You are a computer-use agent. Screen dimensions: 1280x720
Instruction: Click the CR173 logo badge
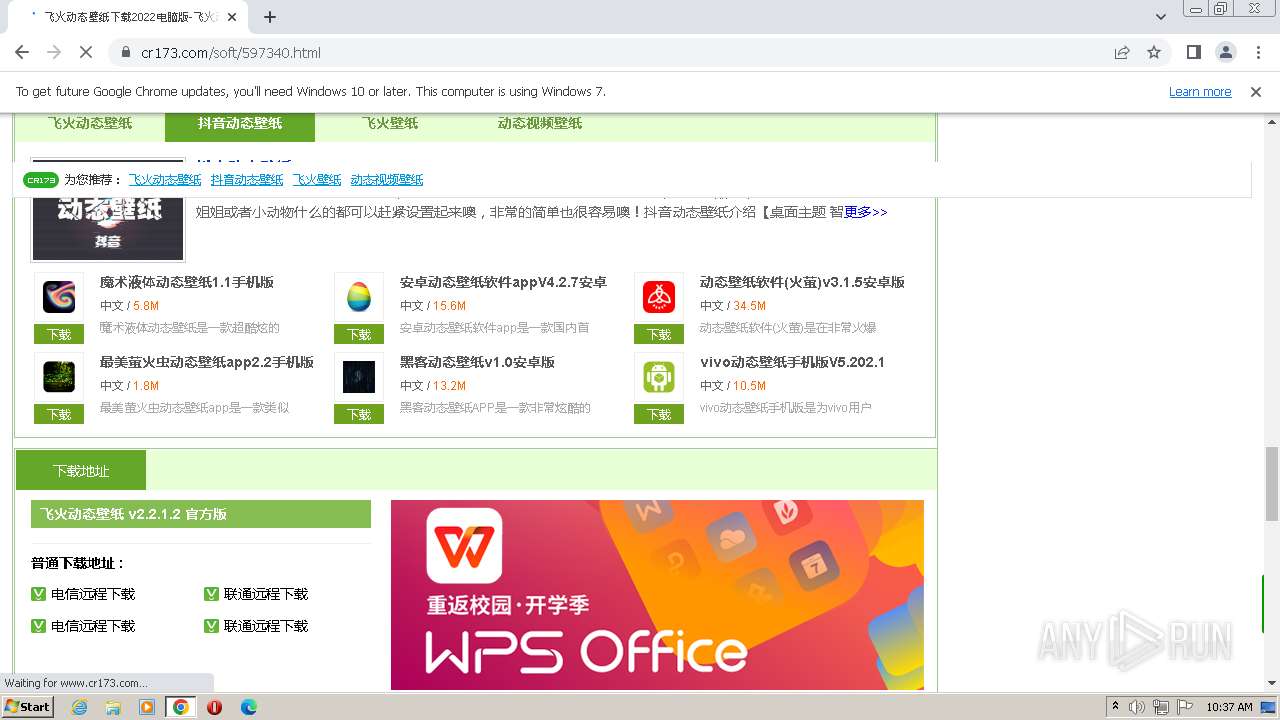41,180
